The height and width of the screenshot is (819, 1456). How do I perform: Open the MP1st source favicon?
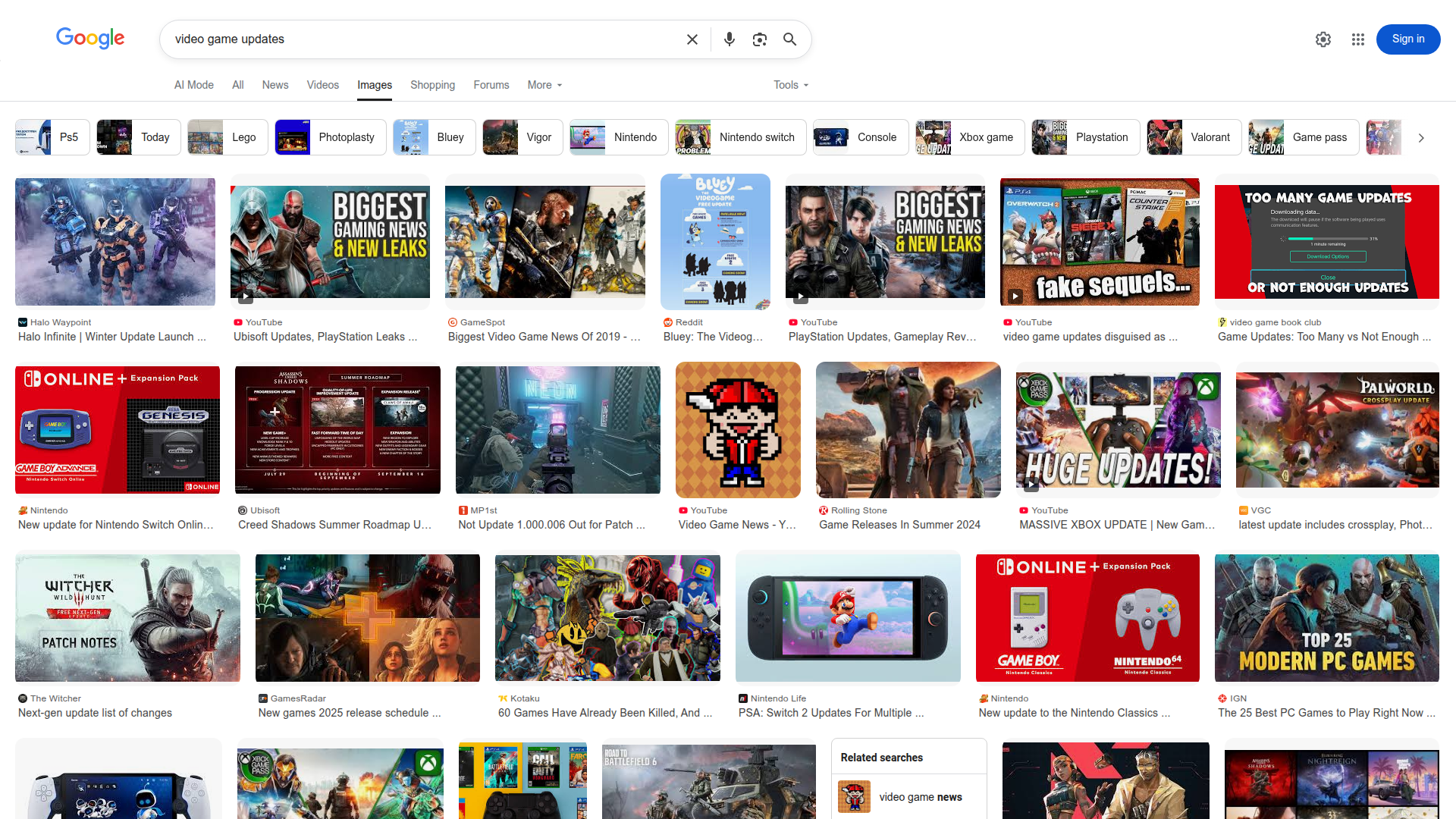463,510
